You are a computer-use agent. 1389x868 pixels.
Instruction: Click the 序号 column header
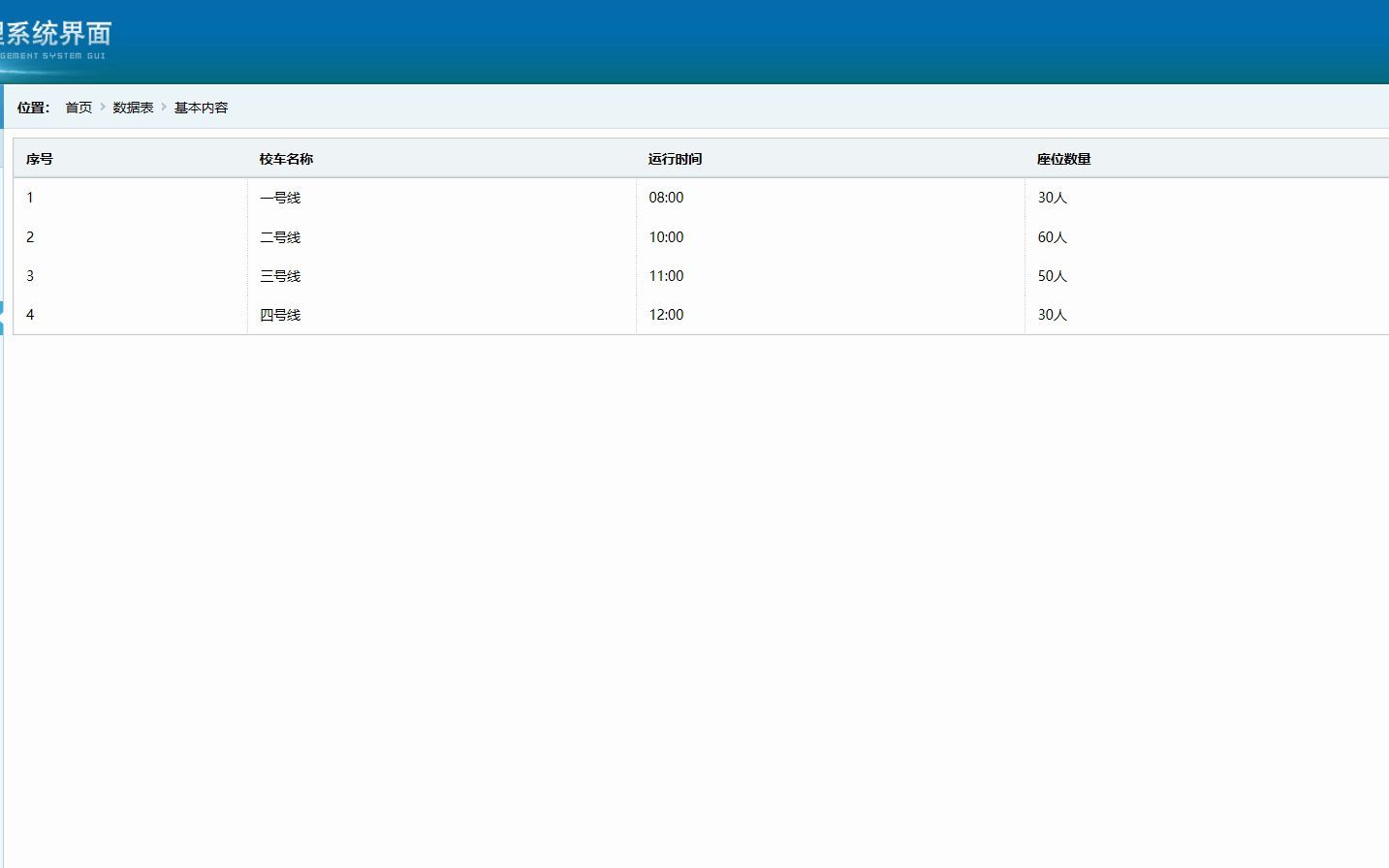click(x=40, y=159)
